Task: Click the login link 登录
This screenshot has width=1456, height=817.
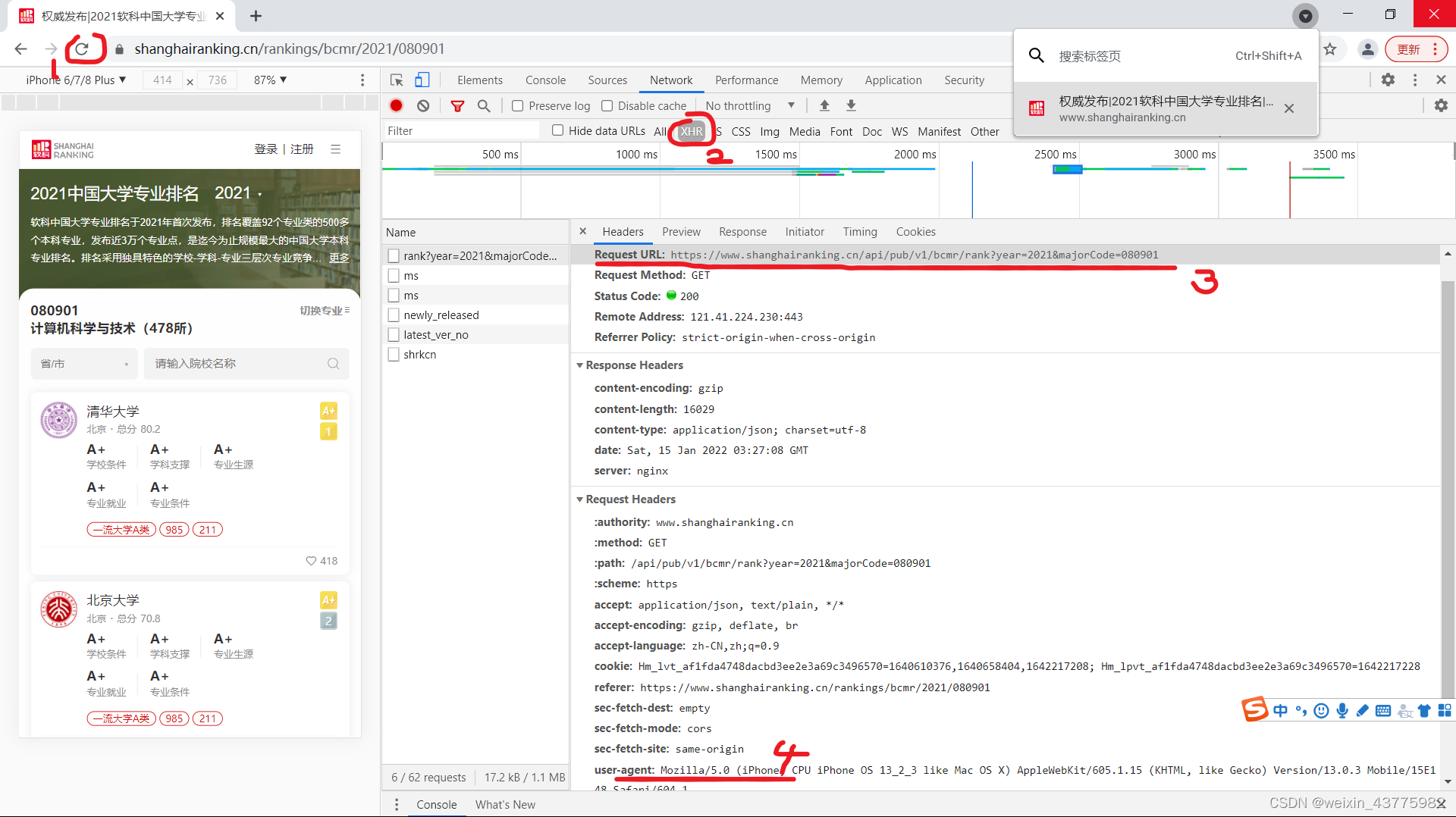Action: (266, 149)
